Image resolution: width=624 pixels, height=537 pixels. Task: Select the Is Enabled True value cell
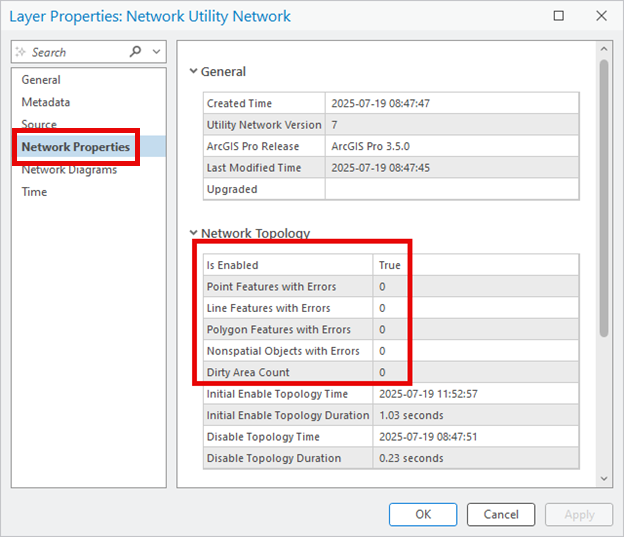pos(390,265)
